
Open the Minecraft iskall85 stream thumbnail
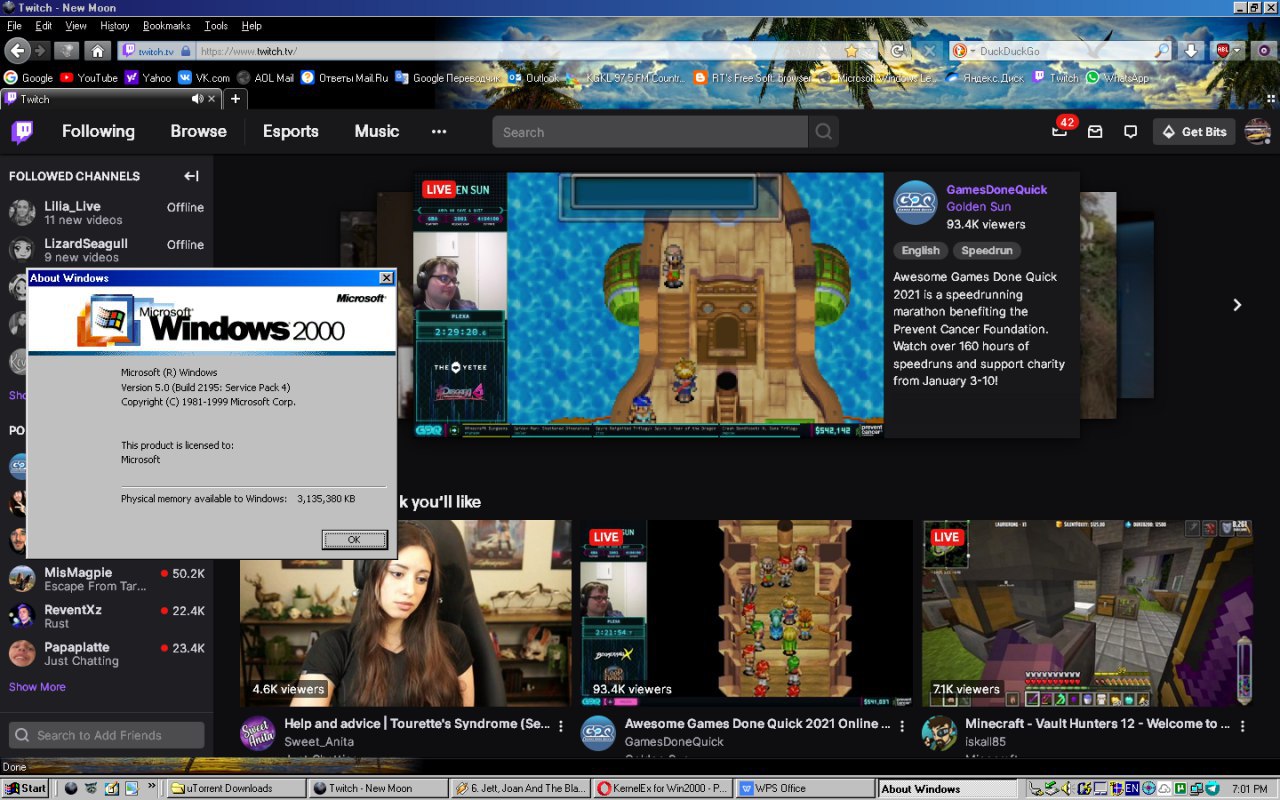pyautogui.click(x=1087, y=613)
